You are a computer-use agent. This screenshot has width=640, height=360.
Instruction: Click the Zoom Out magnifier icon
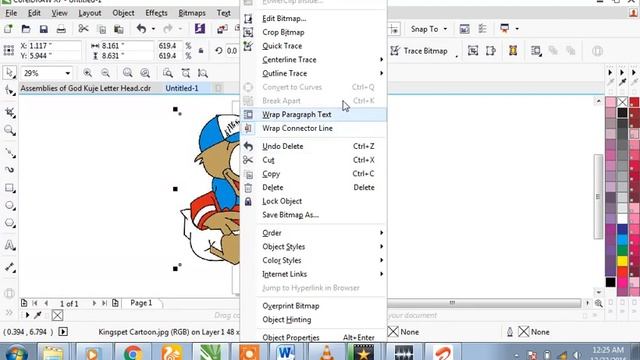105,73
